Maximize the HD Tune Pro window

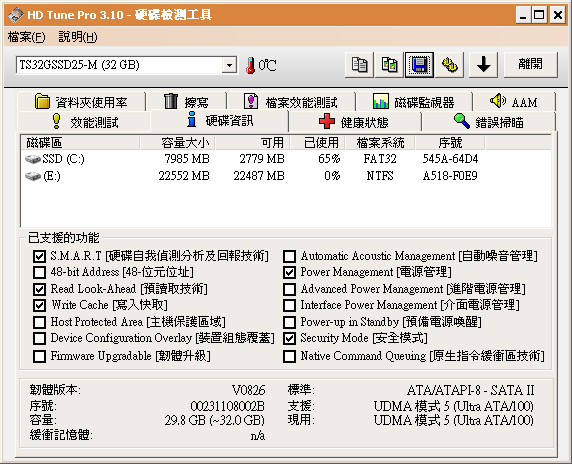(540, 15)
